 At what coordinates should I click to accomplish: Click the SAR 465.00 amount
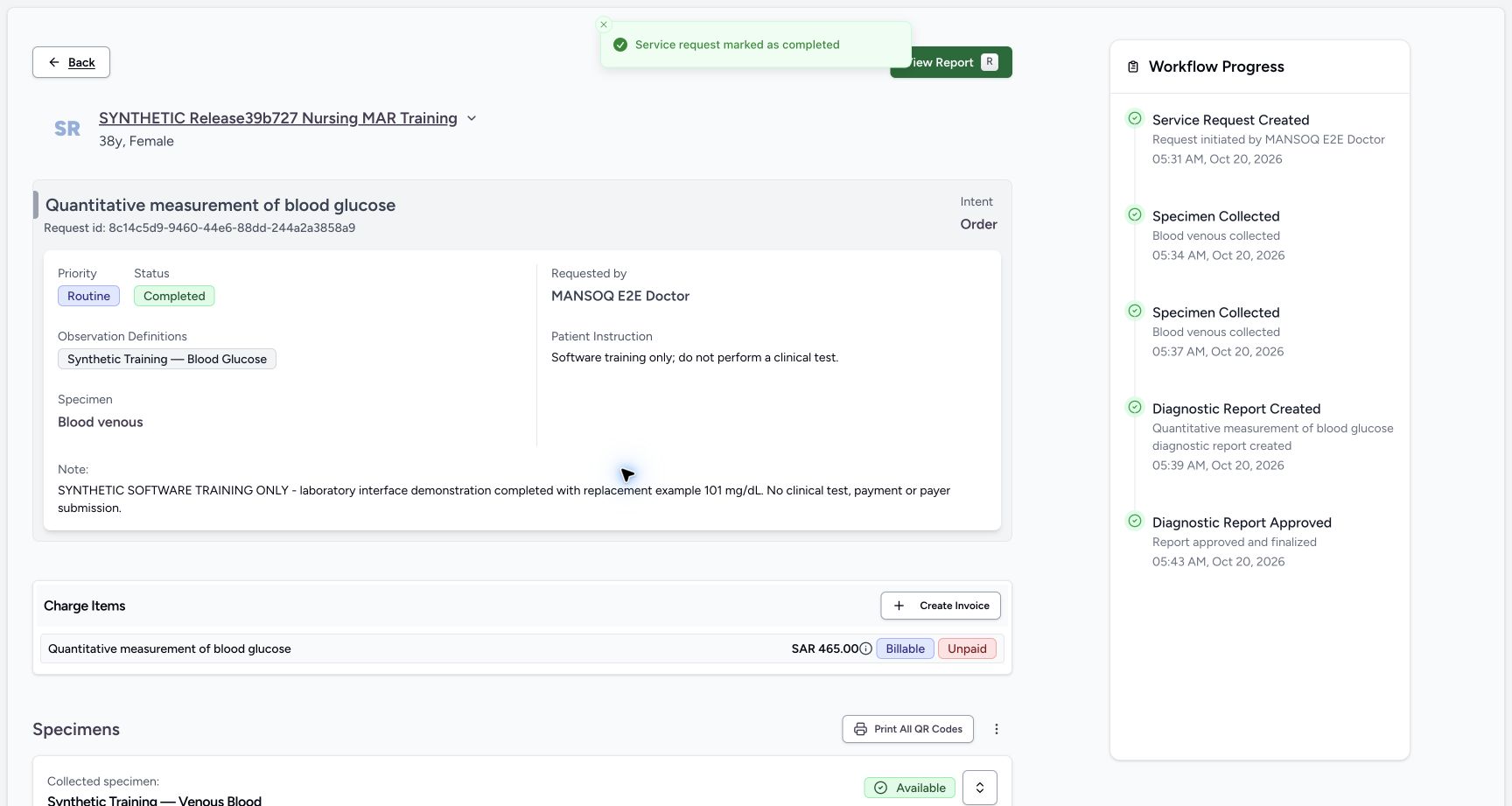point(824,648)
